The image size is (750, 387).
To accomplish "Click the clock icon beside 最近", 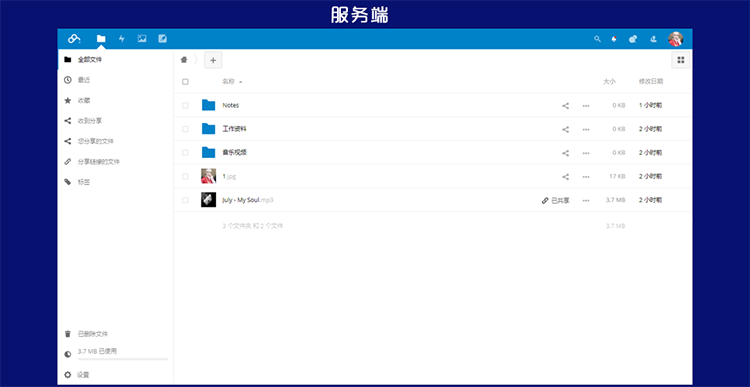I will pos(67,80).
